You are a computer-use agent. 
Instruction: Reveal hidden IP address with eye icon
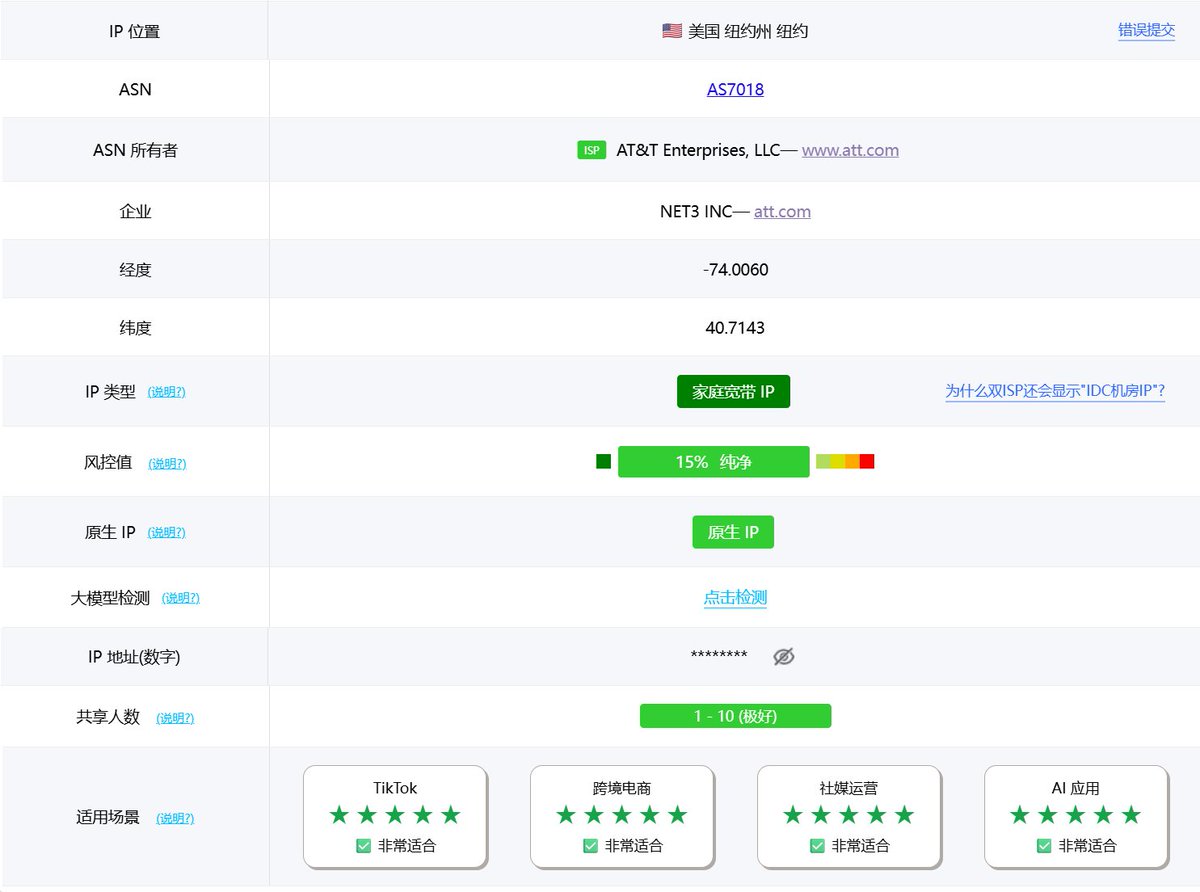[x=784, y=656]
